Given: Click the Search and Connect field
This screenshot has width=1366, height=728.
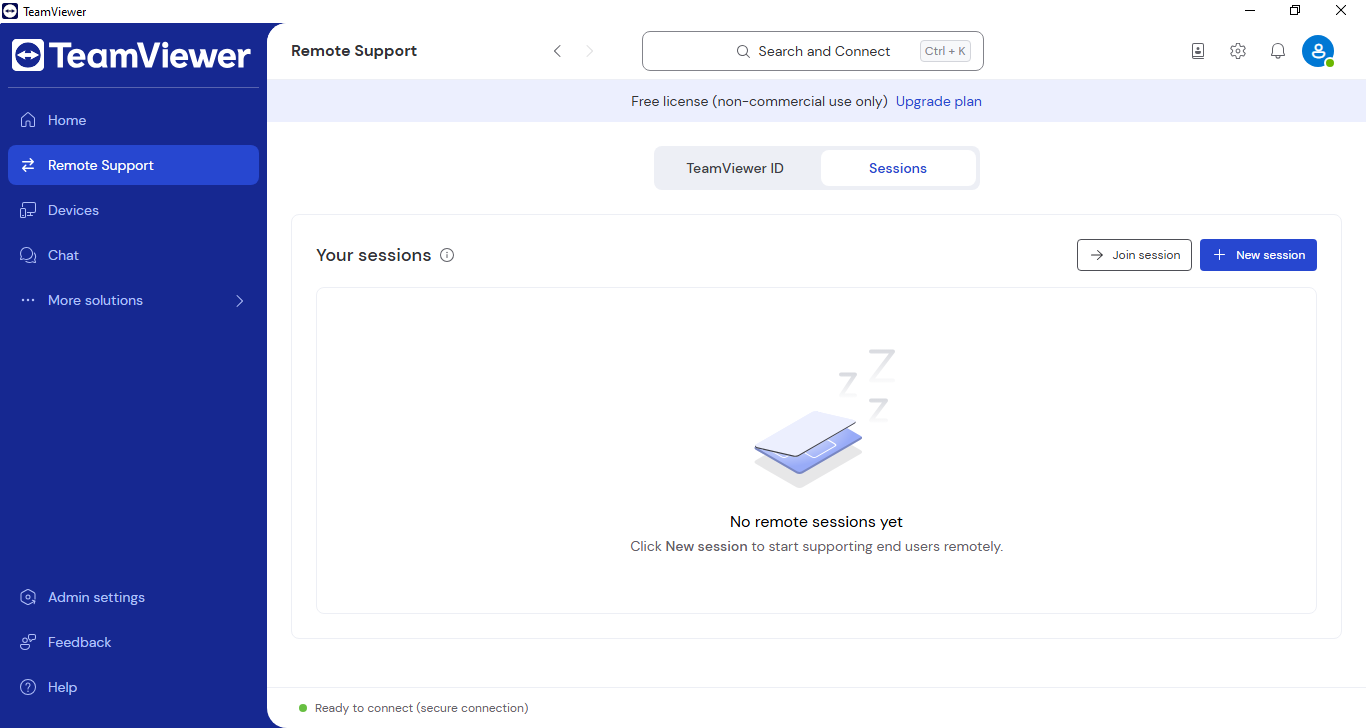Looking at the screenshot, I should (812, 51).
